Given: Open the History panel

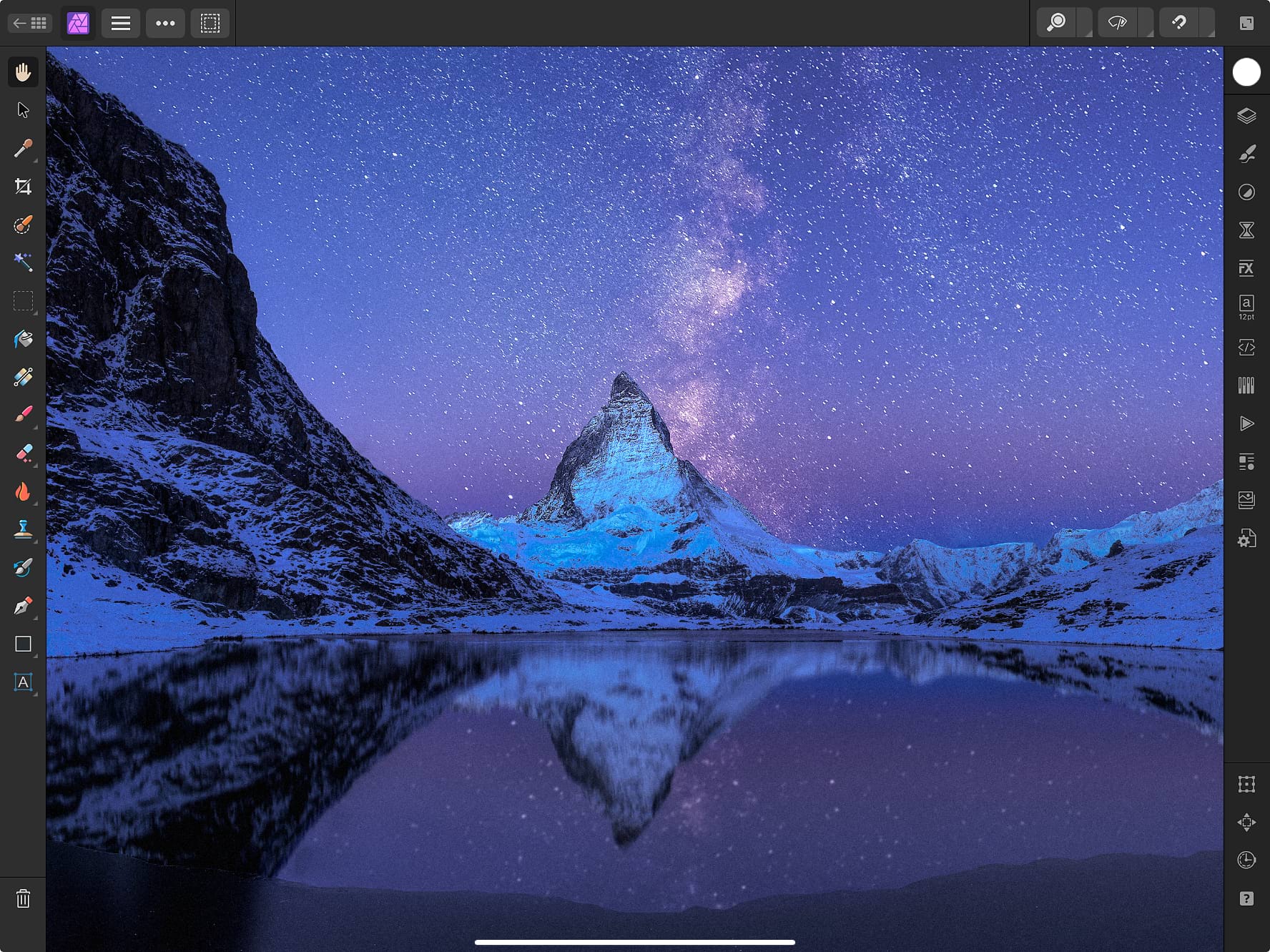Looking at the screenshot, I should click(1246, 229).
